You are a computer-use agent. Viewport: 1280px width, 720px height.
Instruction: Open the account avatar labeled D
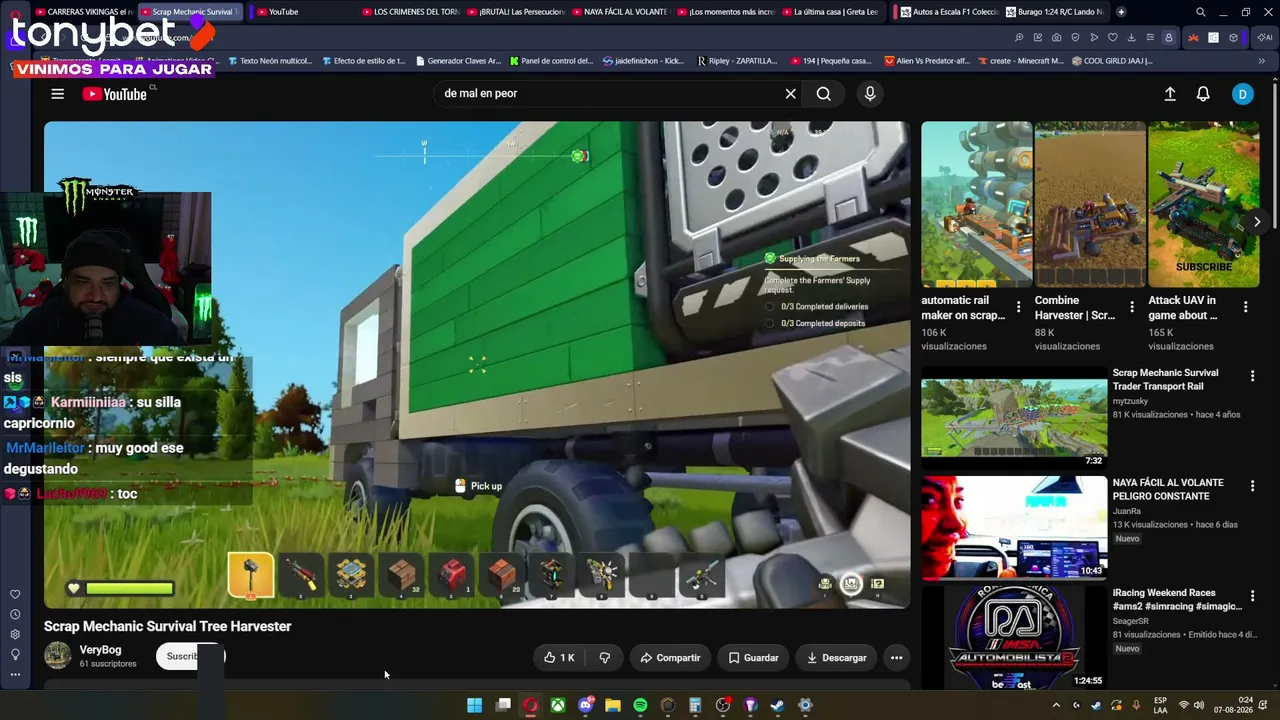click(1242, 94)
